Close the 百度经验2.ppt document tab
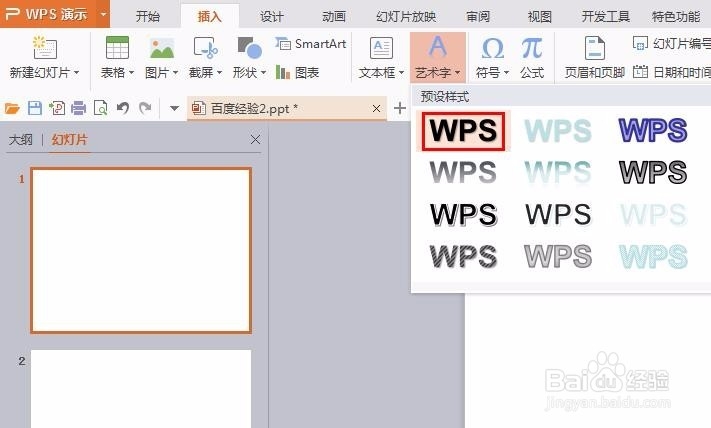Viewport: 711px width, 428px height. coord(376,109)
